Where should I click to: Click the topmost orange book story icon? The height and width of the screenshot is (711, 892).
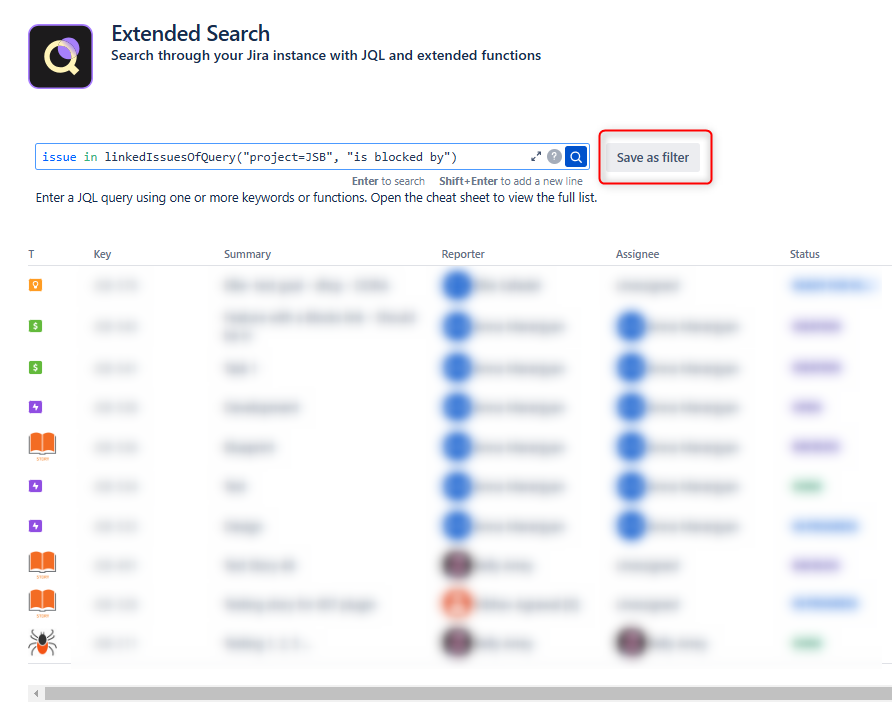pyautogui.click(x=42, y=446)
